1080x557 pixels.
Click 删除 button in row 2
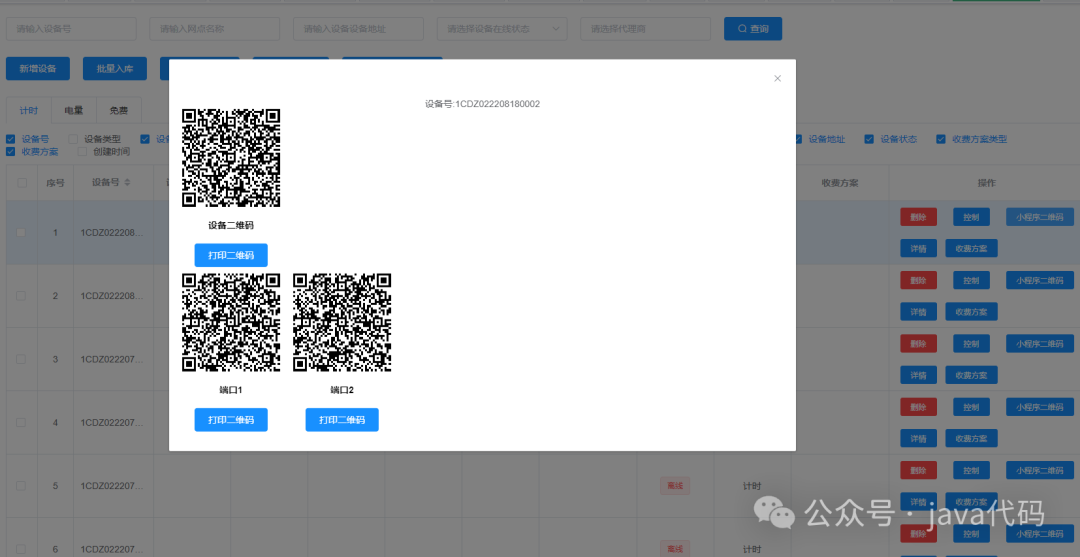(918, 280)
